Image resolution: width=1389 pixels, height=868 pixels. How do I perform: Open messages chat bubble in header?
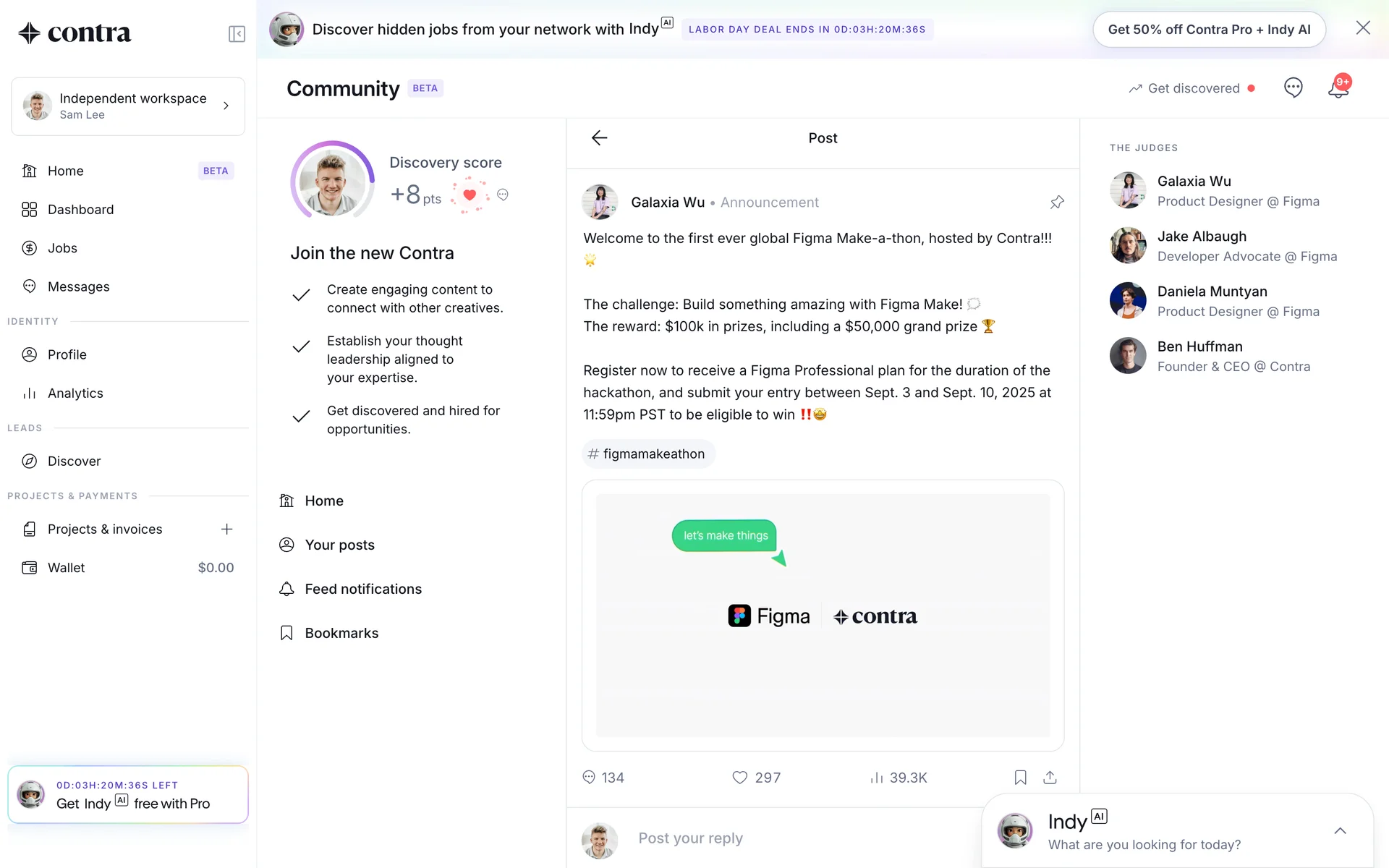(x=1293, y=88)
